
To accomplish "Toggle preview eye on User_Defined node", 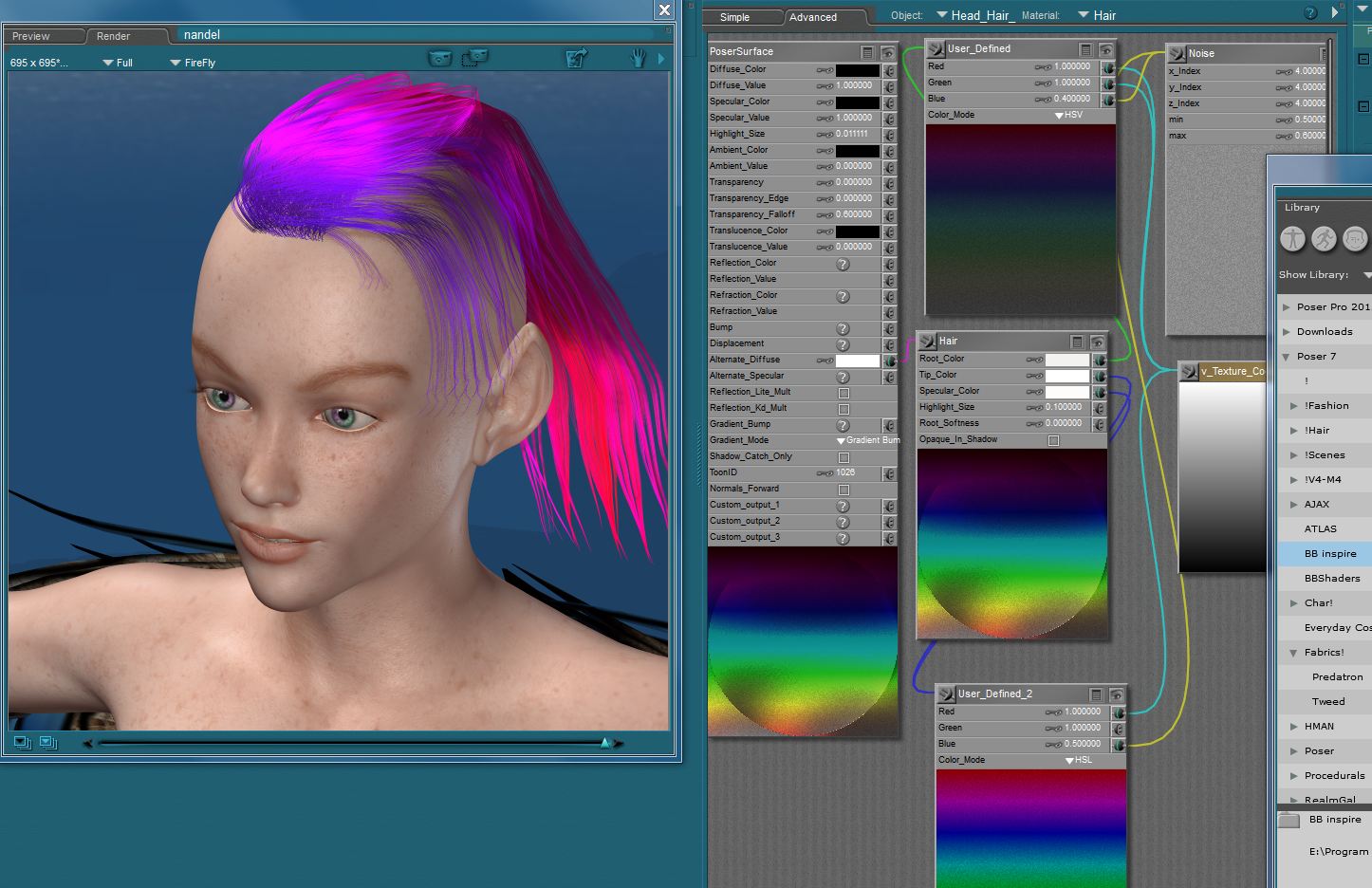I will (x=1105, y=49).
